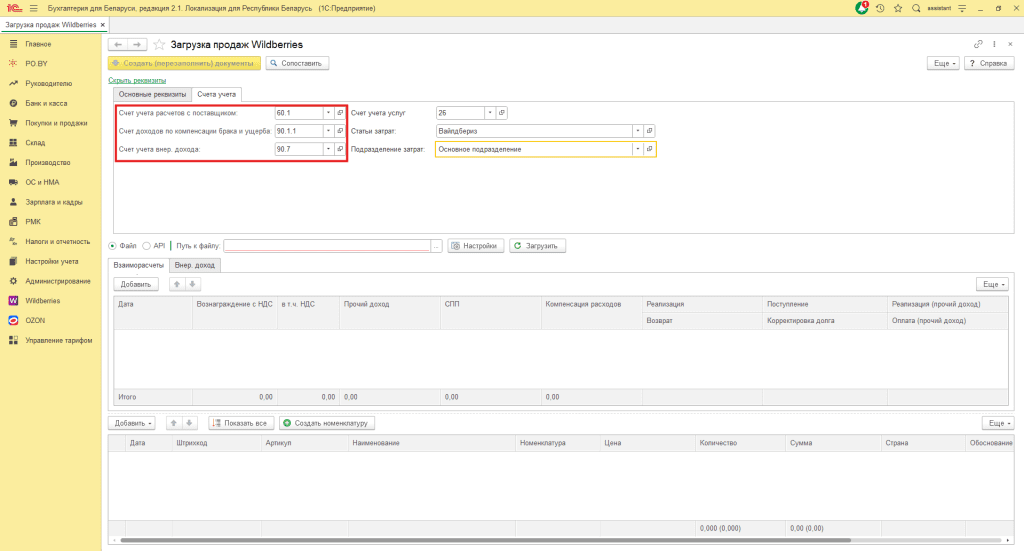Switch to the Внер. доход tab
This screenshot has height=551, width=1024.
click(x=195, y=265)
